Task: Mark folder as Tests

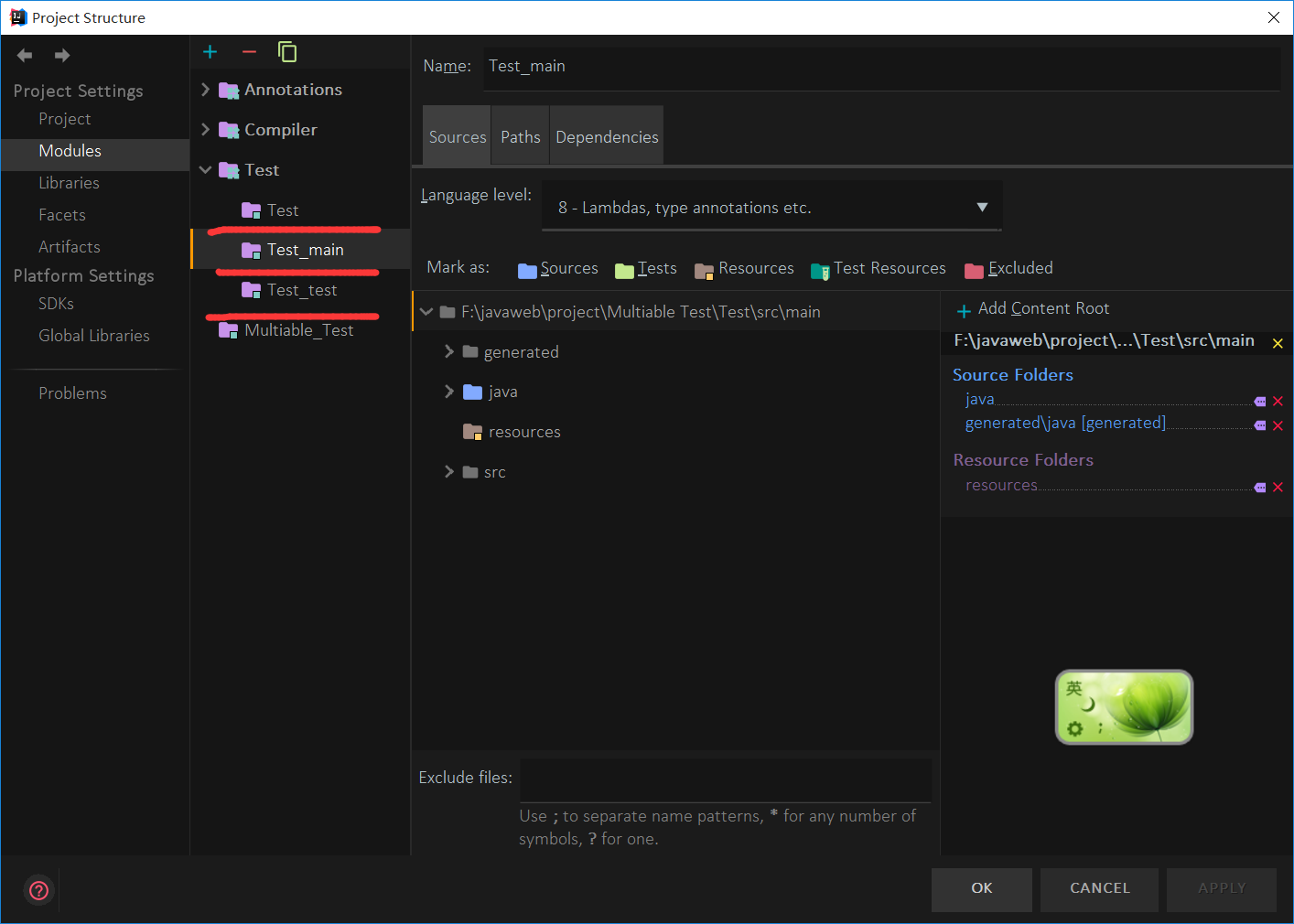Action: tap(645, 268)
